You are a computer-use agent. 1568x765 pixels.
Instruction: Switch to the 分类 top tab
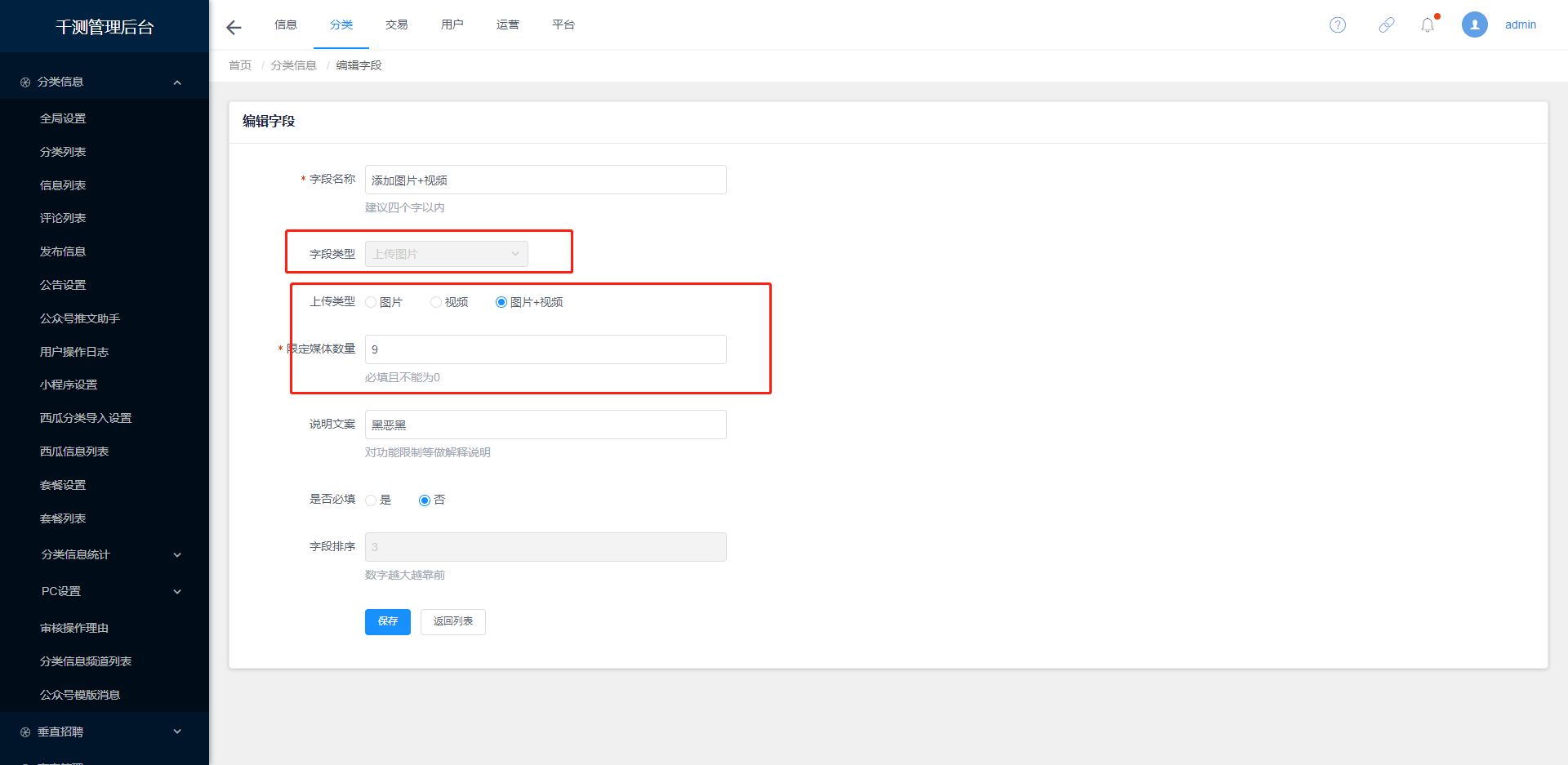point(341,24)
